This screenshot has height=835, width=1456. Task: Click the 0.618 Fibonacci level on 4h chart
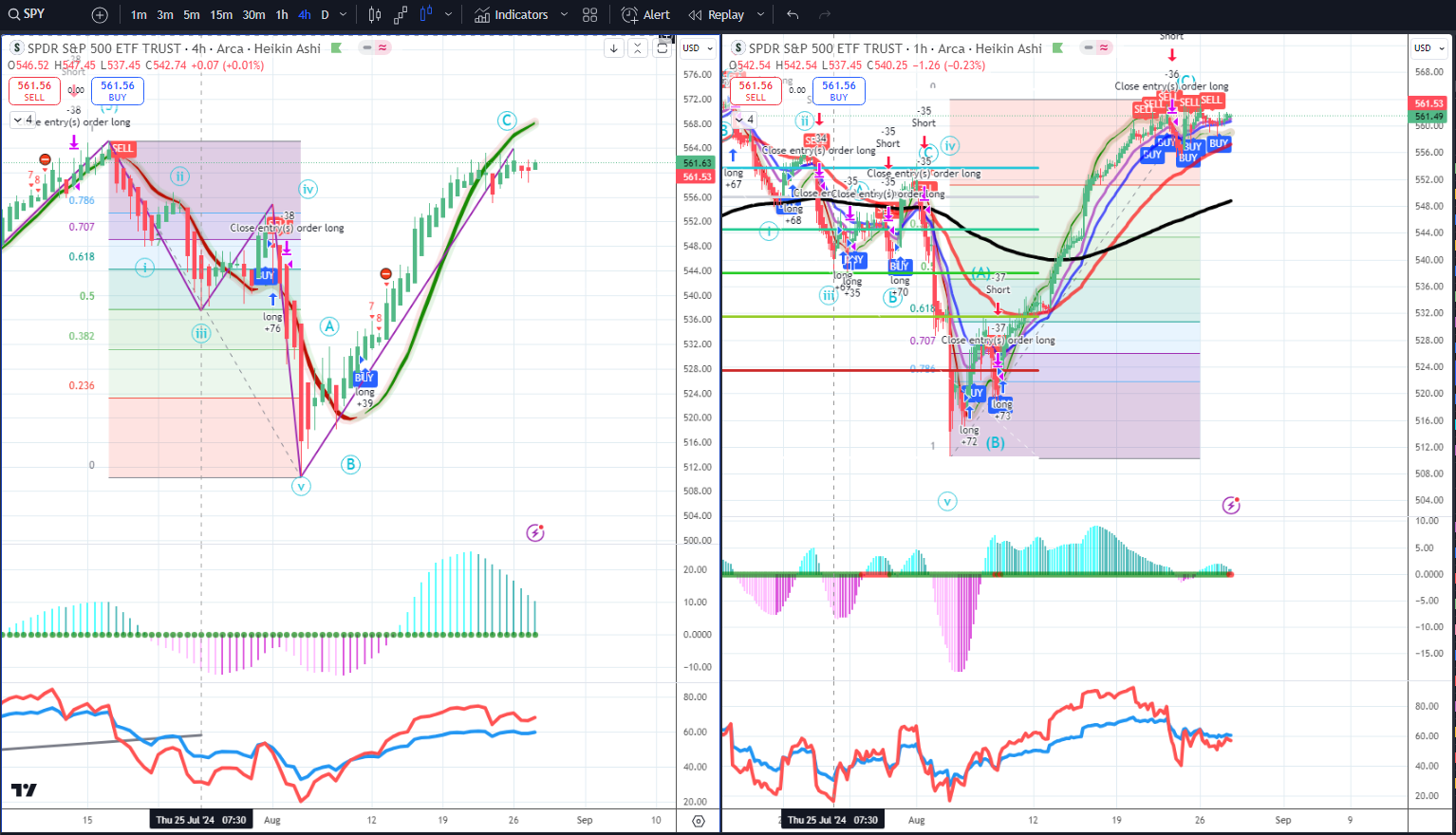coord(82,256)
